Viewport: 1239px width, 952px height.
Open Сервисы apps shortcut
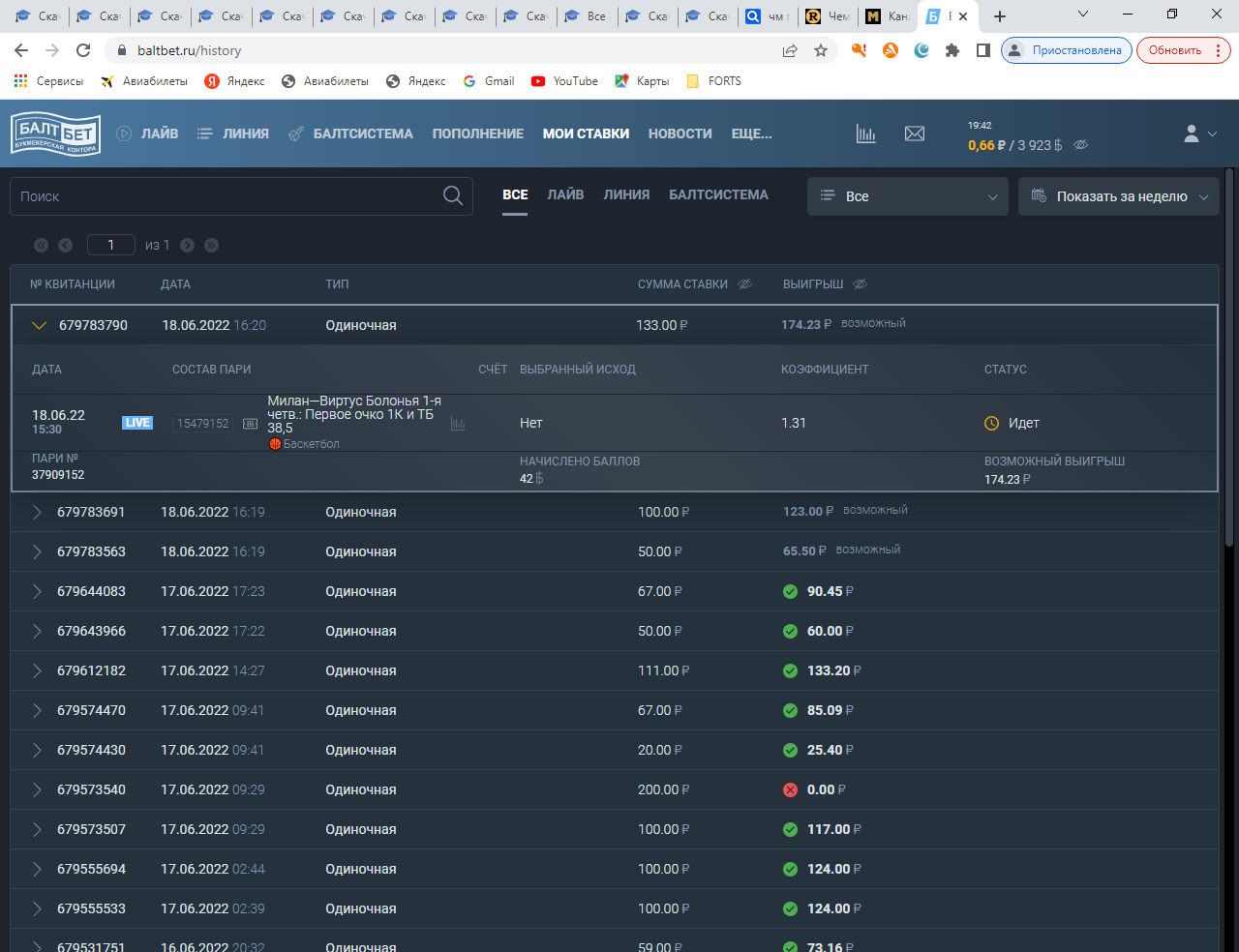point(48,81)
